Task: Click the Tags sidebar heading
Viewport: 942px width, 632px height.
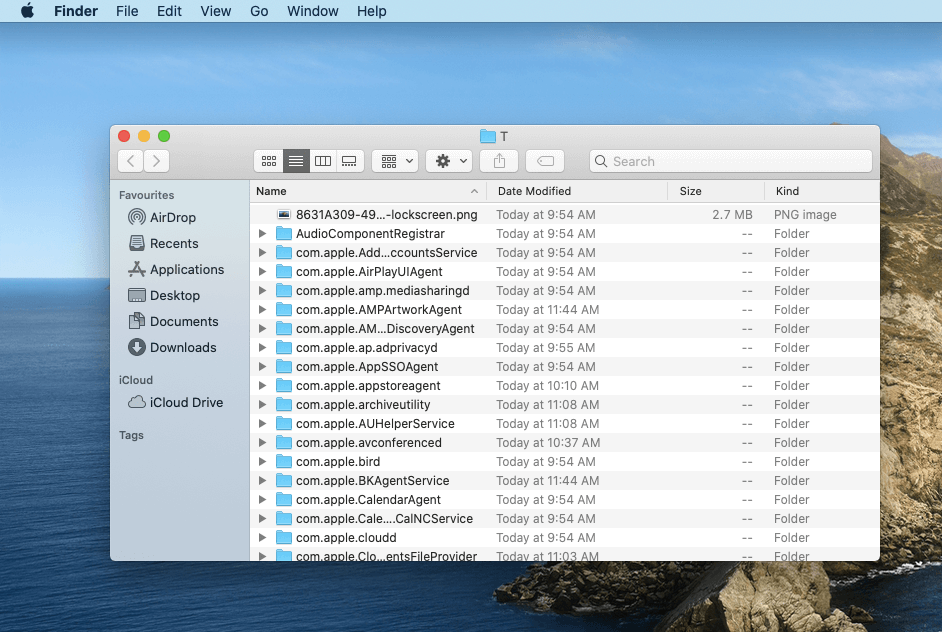Action: pyautogui.click(x=131, y=435)
